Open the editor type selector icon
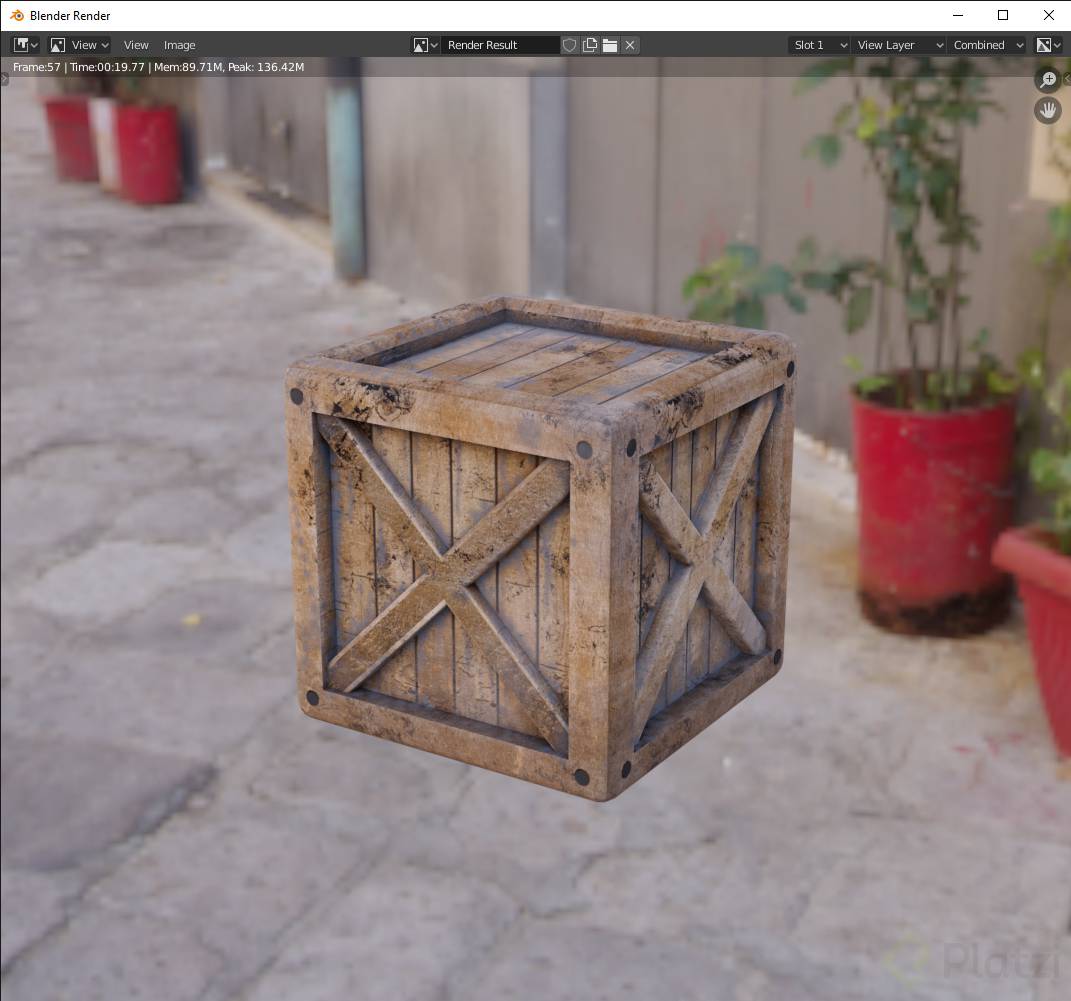The width and height of the screenshot is (1071, 1001). point(22,44)
